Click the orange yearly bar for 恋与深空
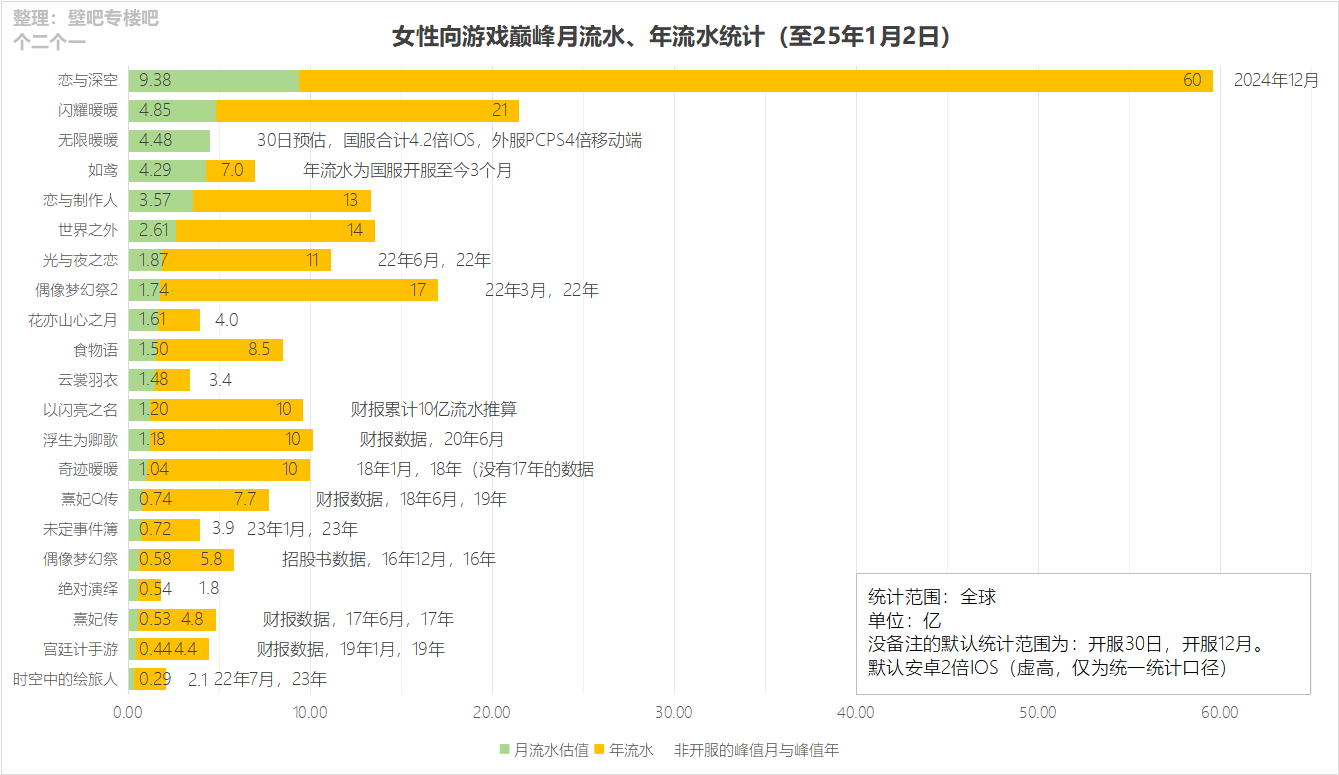The height and width of the screenshot is (775, 1339). [756, 81]
